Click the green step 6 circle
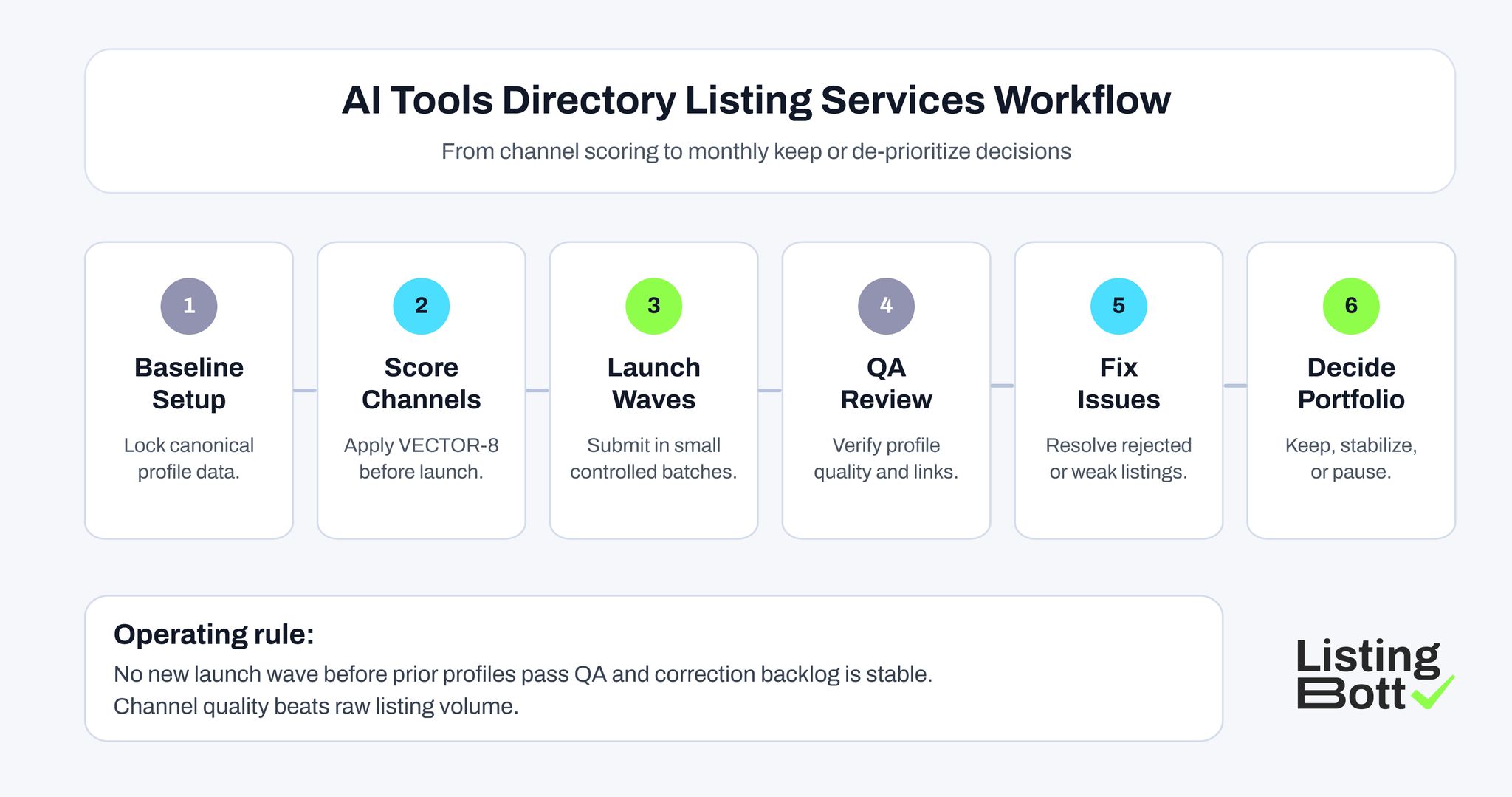The height and width of the screenshot is (797, 1512). click(x=1350, y=305)
